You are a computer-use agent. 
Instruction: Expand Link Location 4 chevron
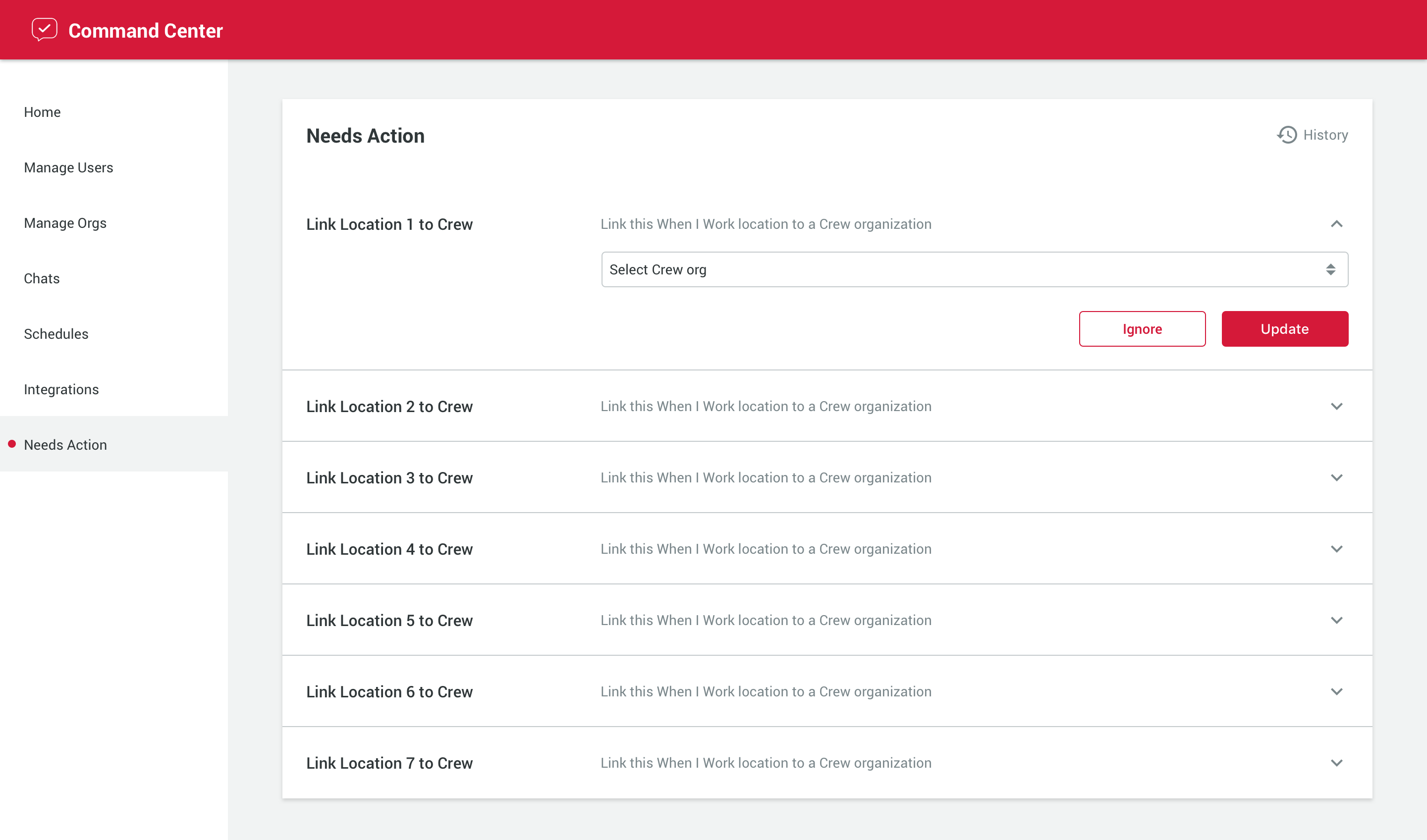coord(1336,549)
